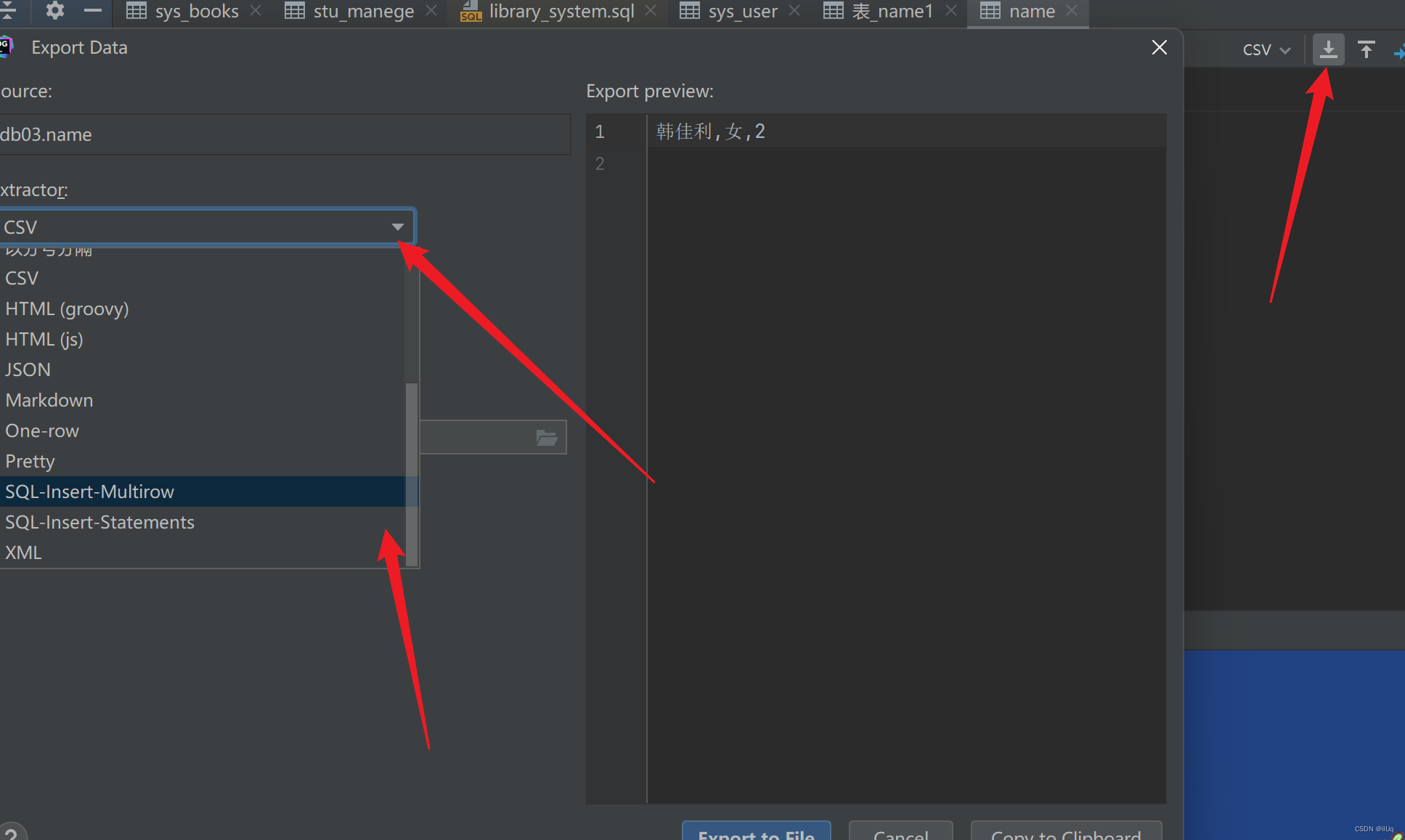Click the Copy to Clipboard button

[1066, 832]
